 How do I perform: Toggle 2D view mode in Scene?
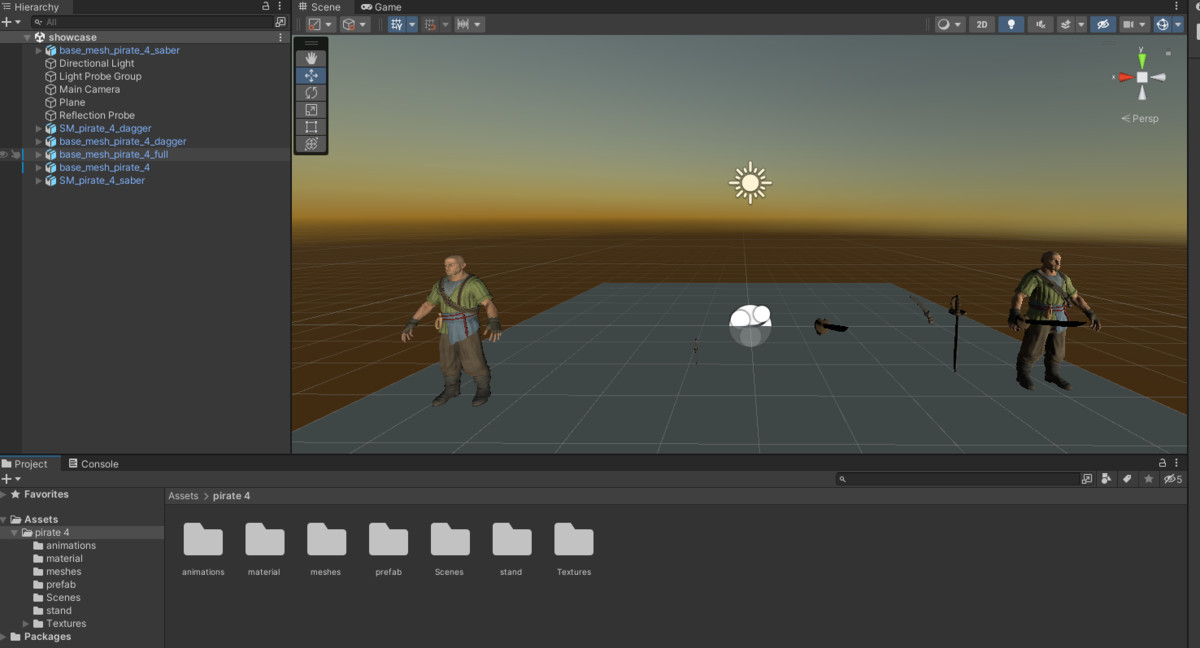point(982,24)
